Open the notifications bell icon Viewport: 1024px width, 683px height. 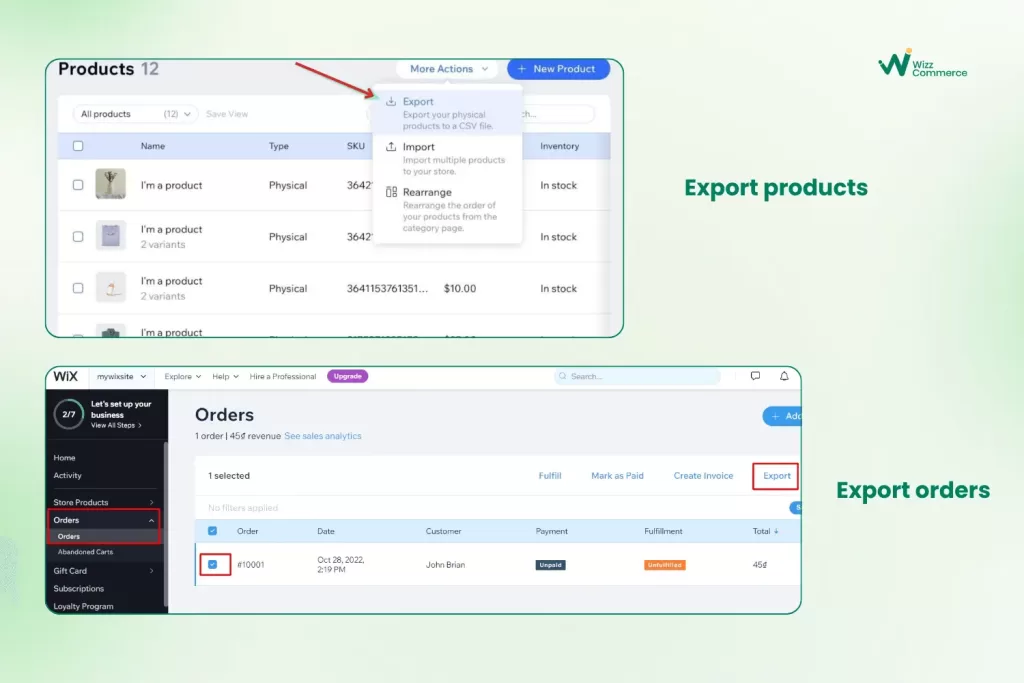pos(784,376)
